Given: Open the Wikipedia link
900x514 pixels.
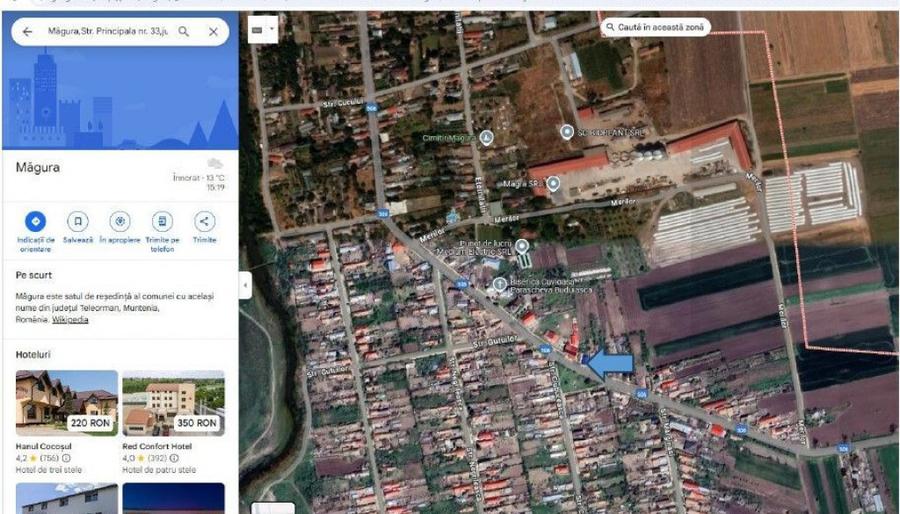Looking at the screenshot, I should (70, 320).
